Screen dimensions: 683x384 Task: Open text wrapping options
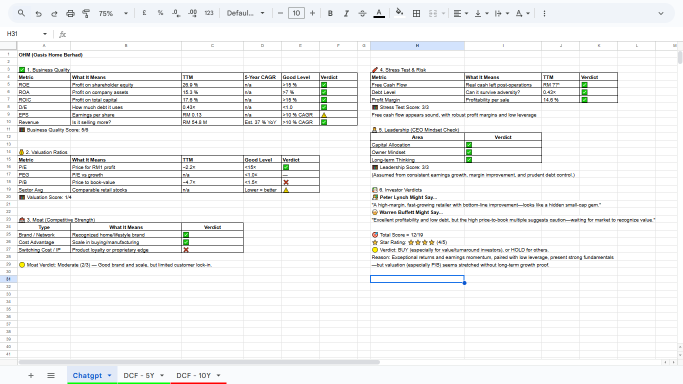[x=502, y=13]
